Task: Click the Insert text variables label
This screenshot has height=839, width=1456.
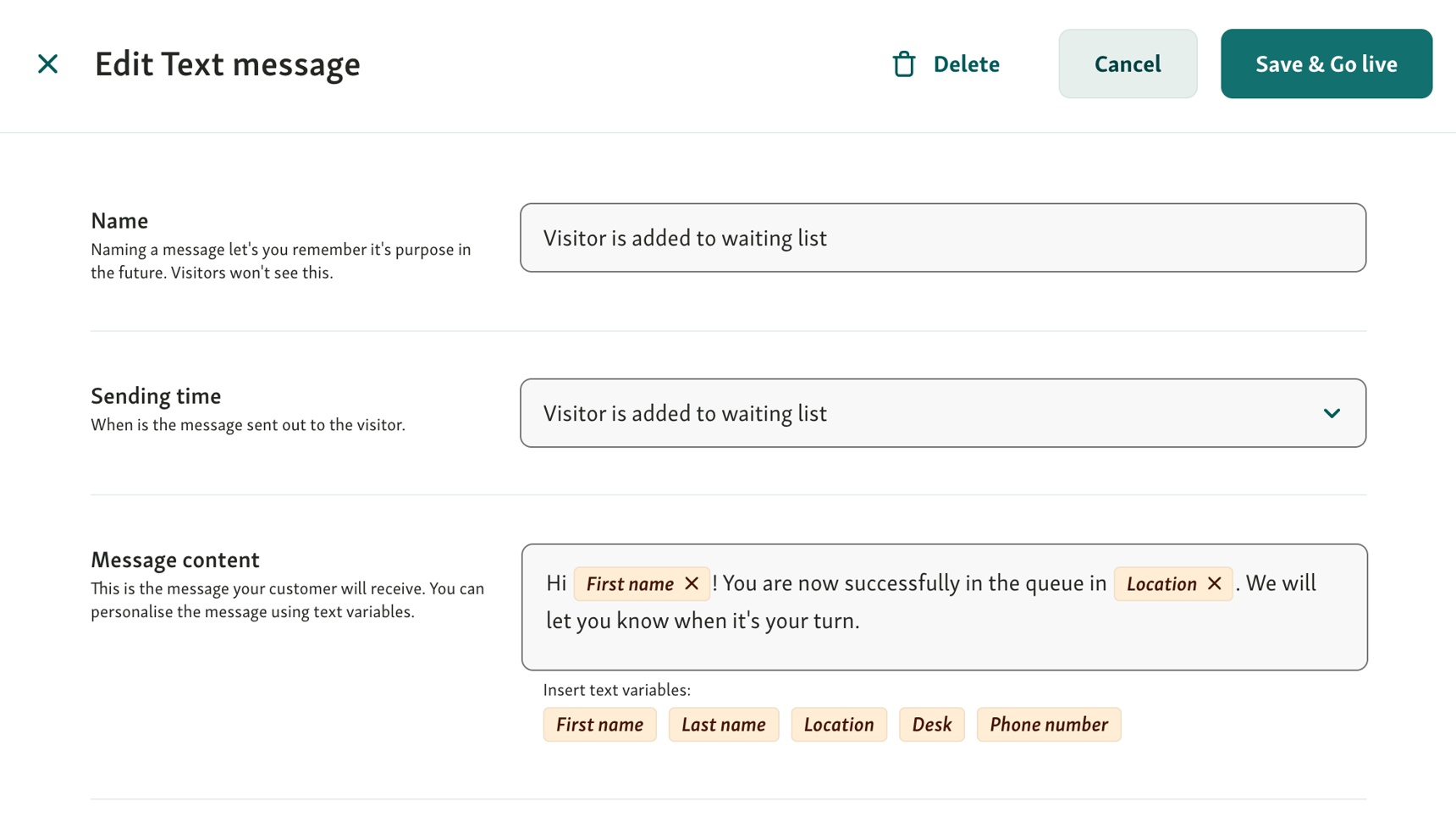Action: pos(615,690)
